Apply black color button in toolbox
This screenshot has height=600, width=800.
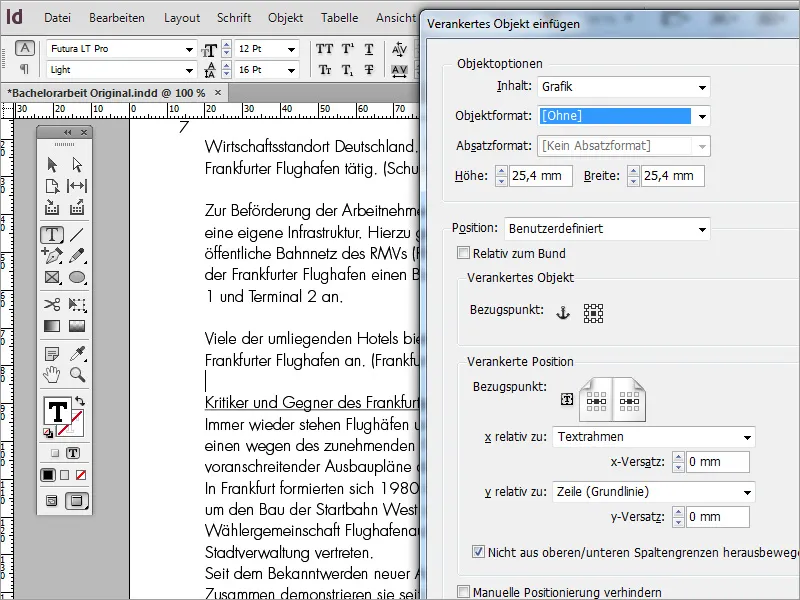point(48,476)
